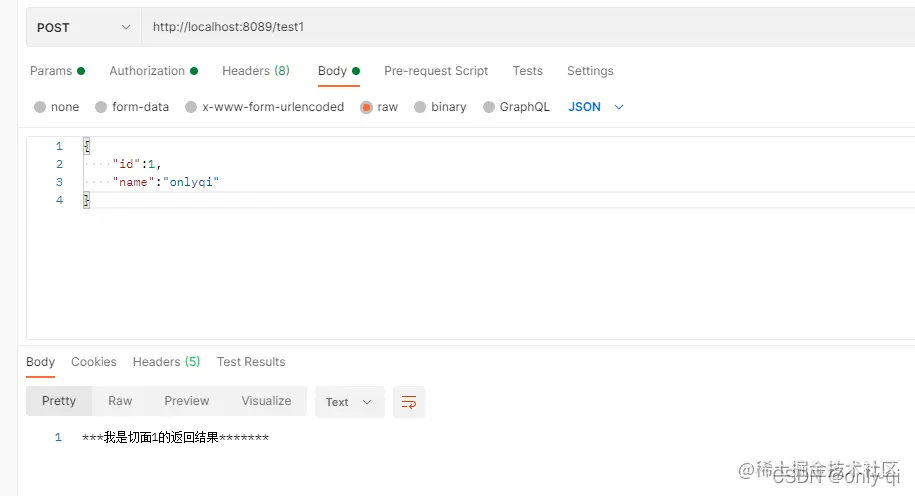Switch to the Tests tab
The width and height of the screenshot is (915, 496).
tap(528, 71)
